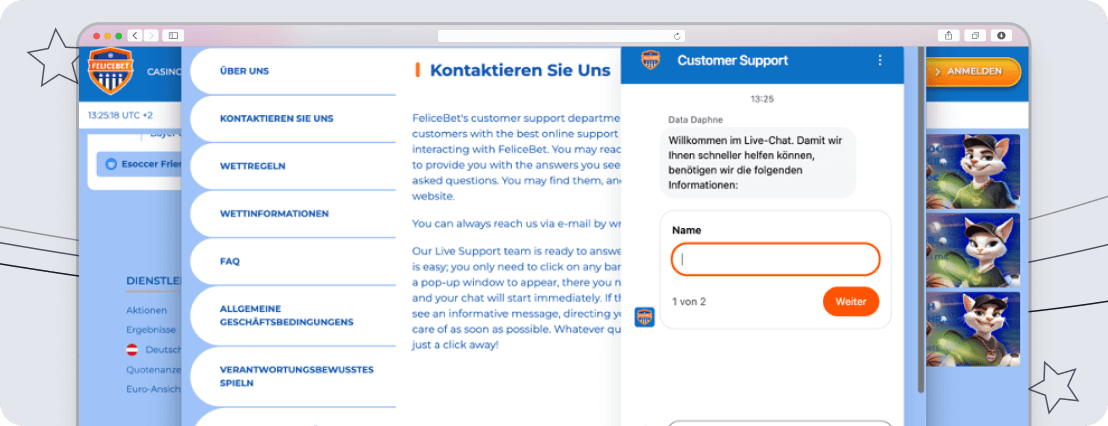Click the 13:25:18 UTC +2 clock text
The height and width of the screenshot is (426, 1108).
click(120, 114)
